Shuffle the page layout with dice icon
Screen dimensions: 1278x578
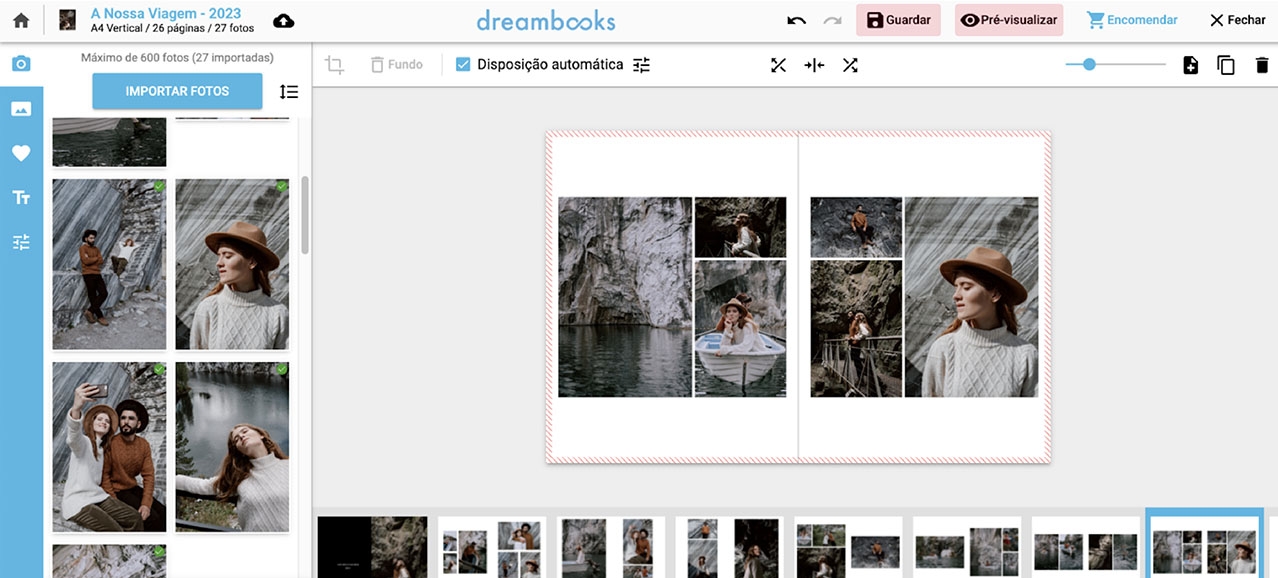point(850,64)
